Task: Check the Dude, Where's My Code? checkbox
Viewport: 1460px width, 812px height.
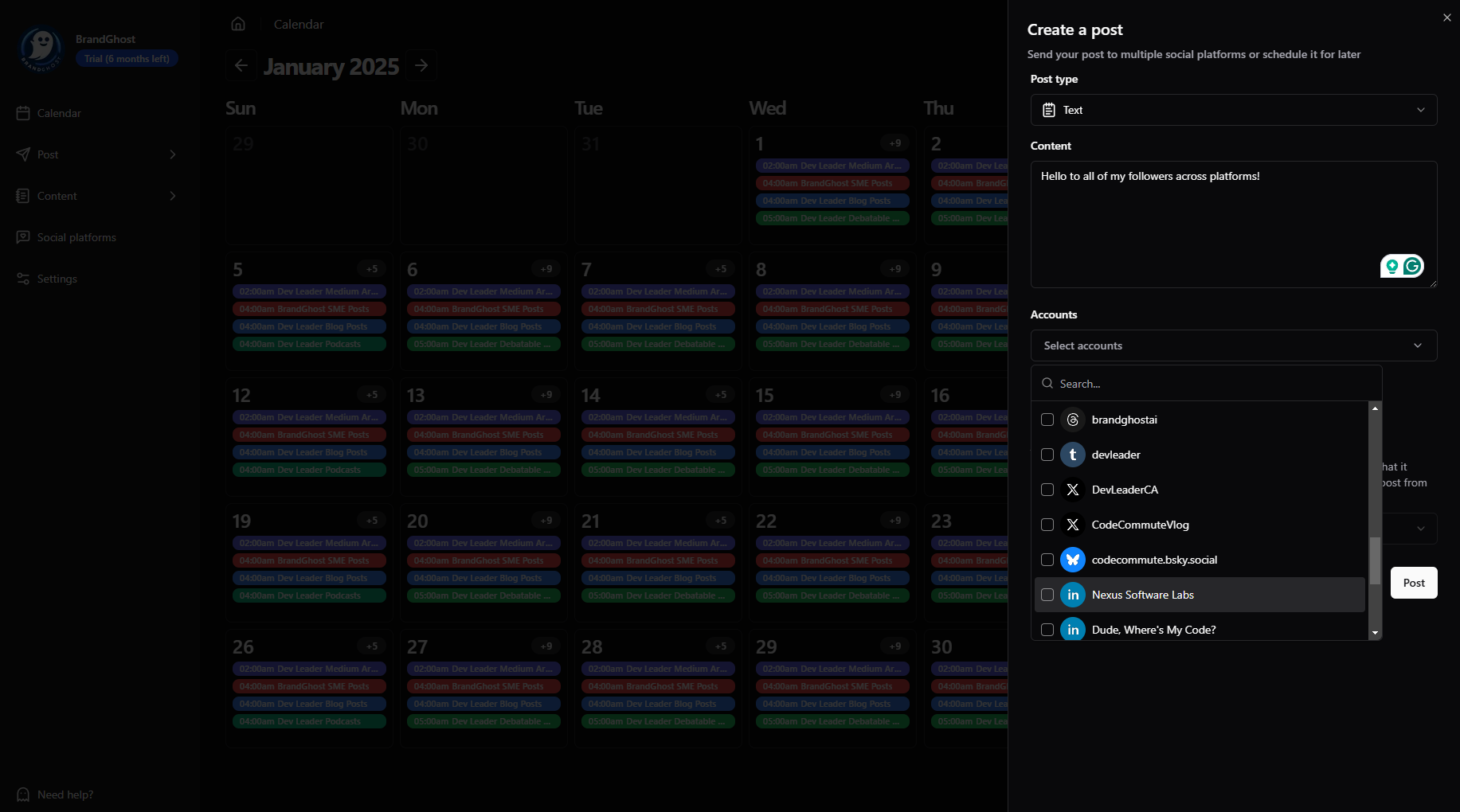Action: point(1047,630)
